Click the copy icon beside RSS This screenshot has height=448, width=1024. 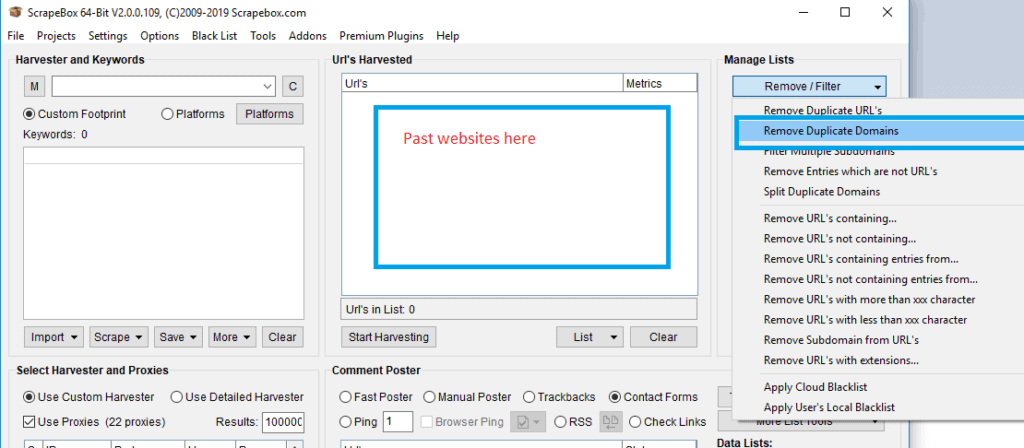click(x=611, y=422)
